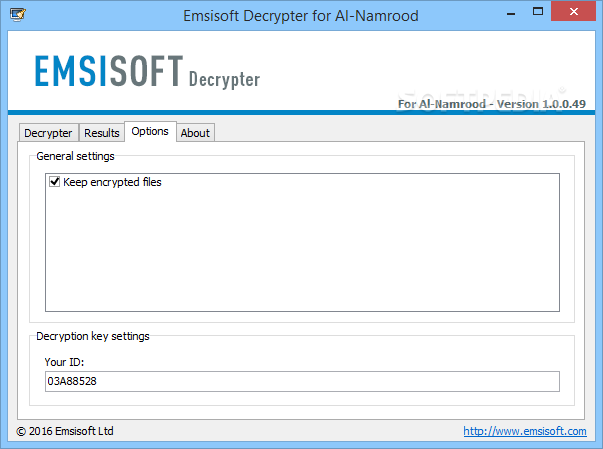Click the Emsisoft Decrypter logo banner
This screenshot has width=603, height=449.
148,72
